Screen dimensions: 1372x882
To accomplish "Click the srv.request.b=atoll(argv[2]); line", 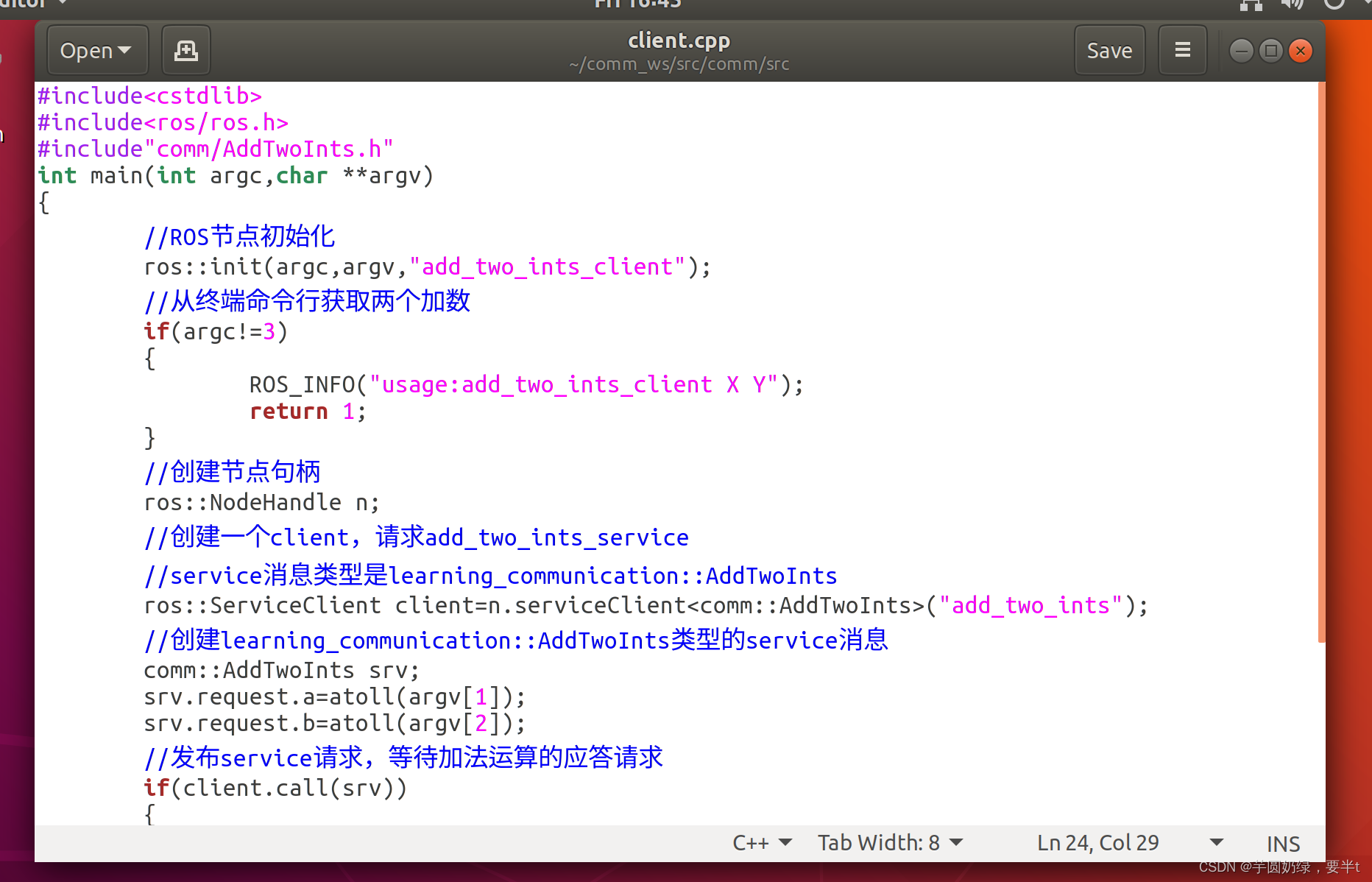I will [x=335, y=723].
